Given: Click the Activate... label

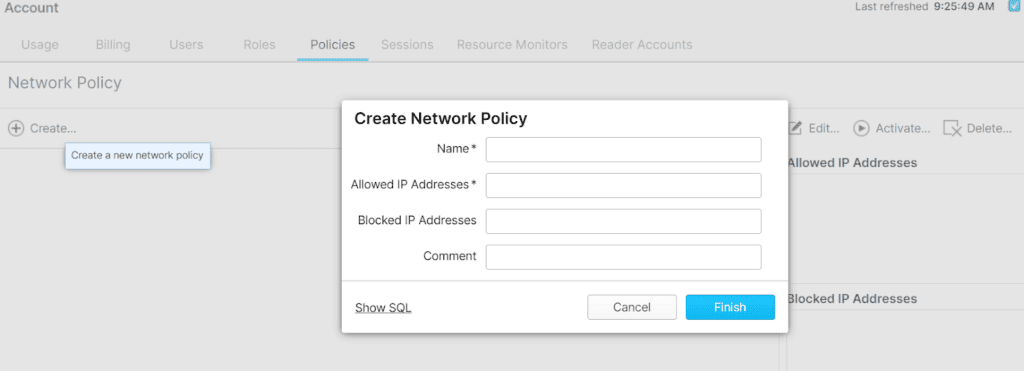Looking at the screenshot, I should (x=903, y=129).
